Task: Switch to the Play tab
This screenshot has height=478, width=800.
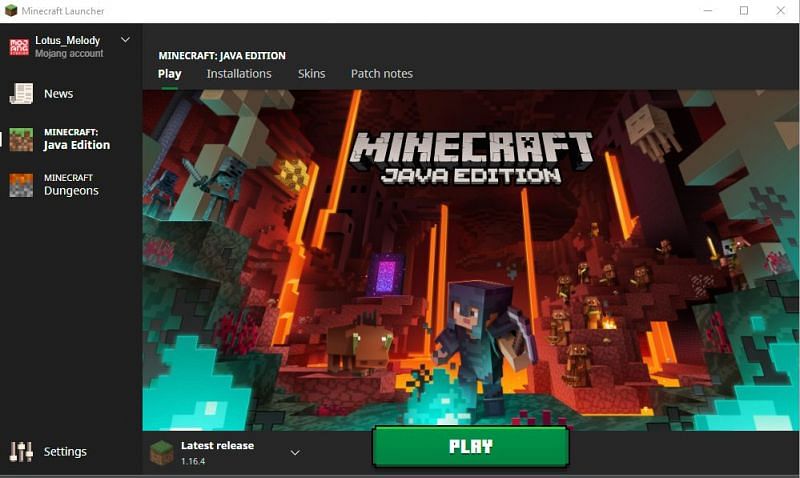Action: click(169, 74)
